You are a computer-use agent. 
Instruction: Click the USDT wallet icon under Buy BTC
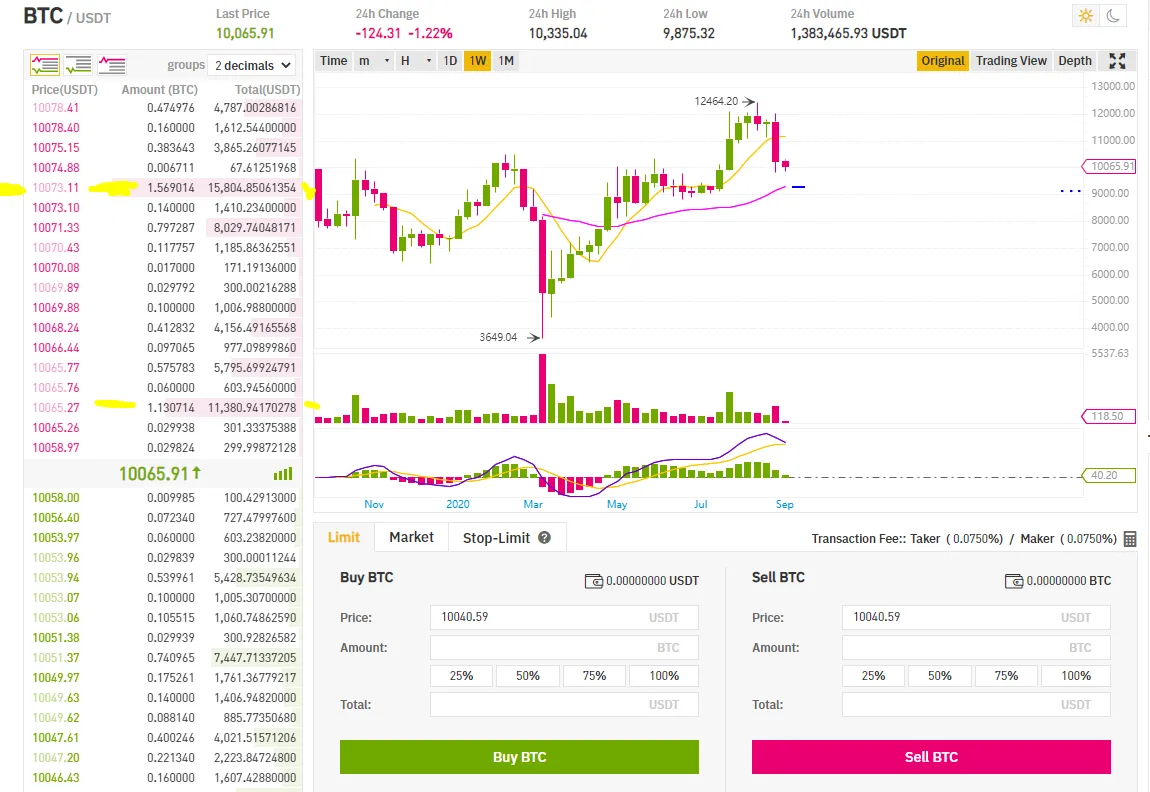pos(593,581)
